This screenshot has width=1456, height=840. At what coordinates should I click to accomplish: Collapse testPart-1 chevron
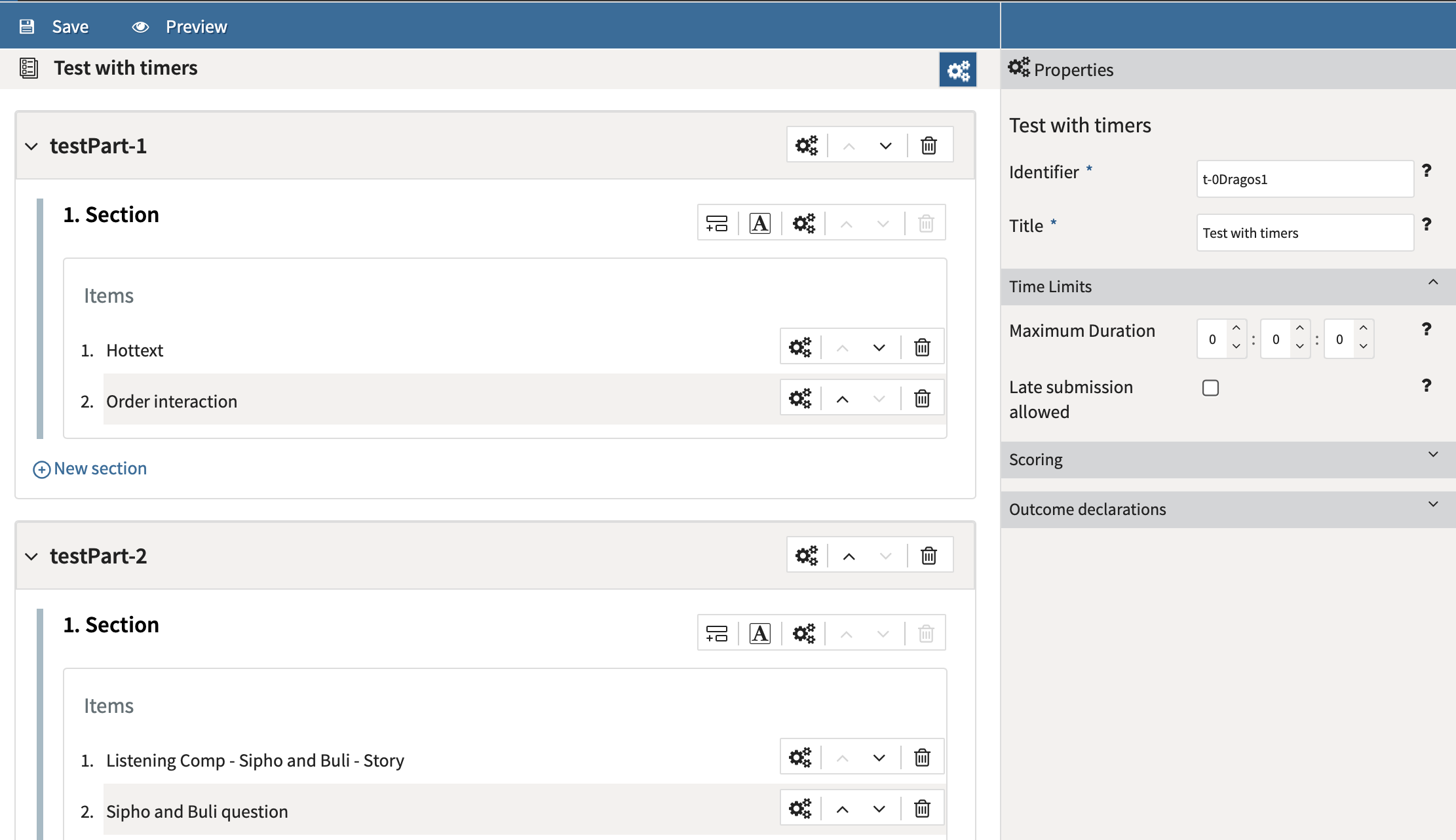(31, 146)
